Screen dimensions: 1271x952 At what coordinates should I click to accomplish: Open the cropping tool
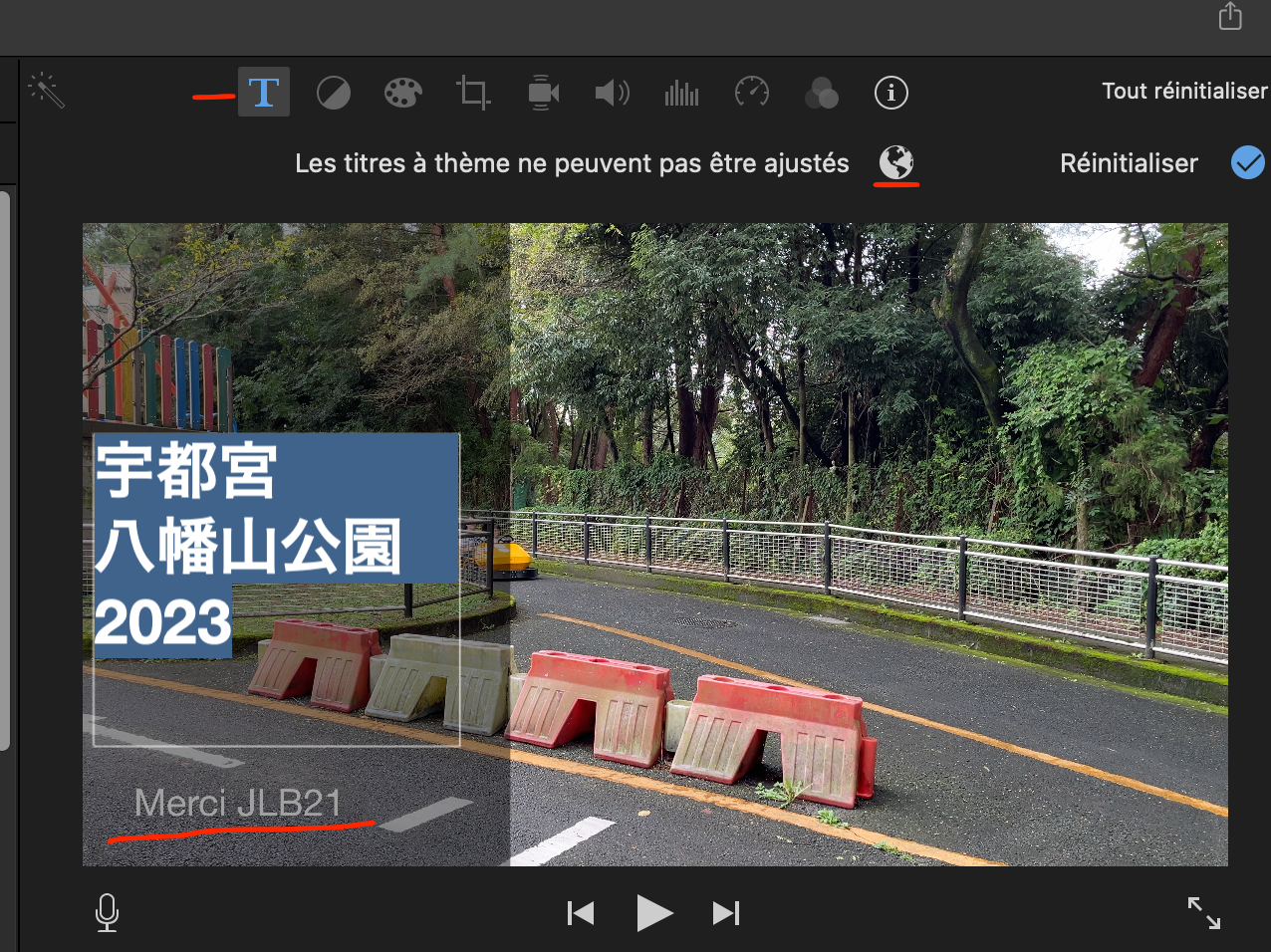472,92
